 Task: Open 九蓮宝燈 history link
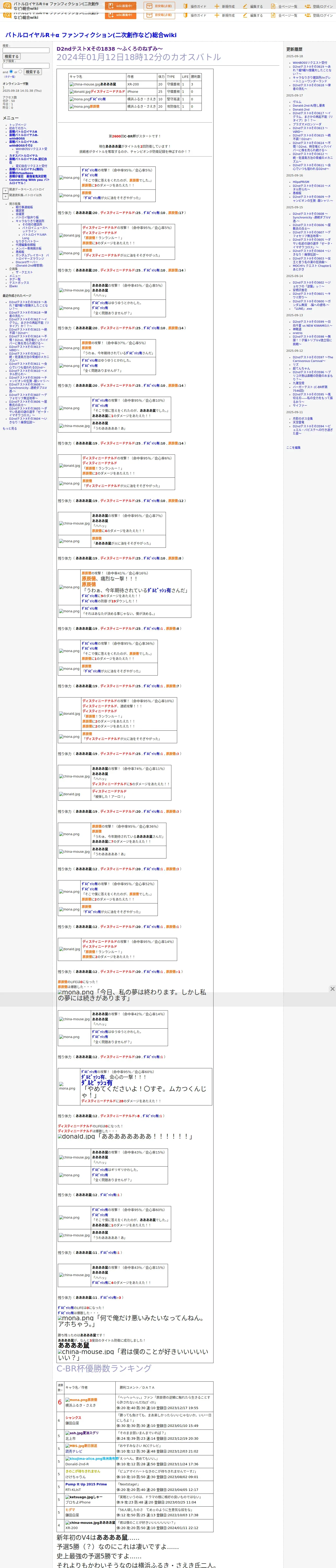pos(298,383)
